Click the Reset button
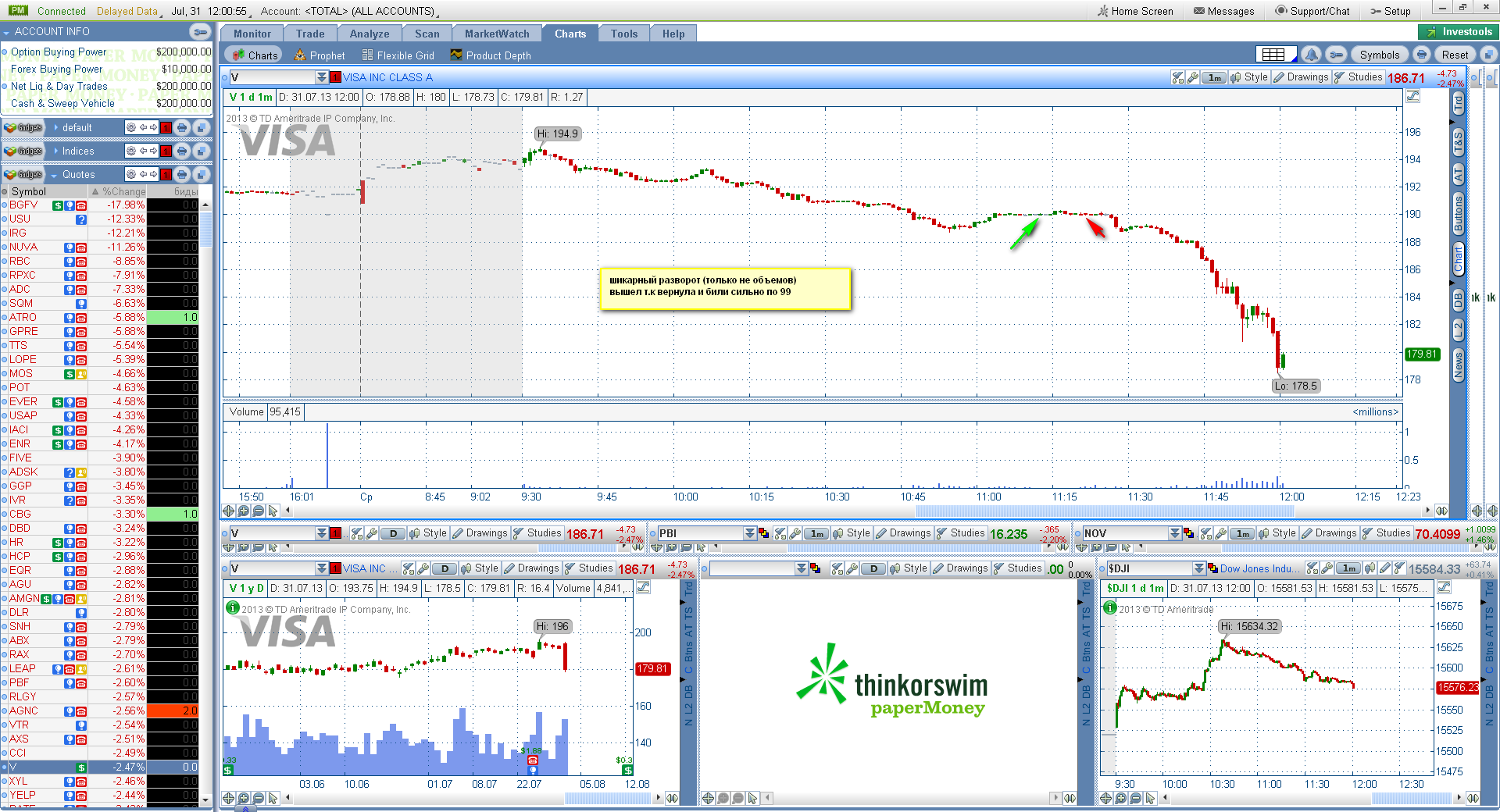Screen dimensions: 1500x812 [x=1455, y=55]
